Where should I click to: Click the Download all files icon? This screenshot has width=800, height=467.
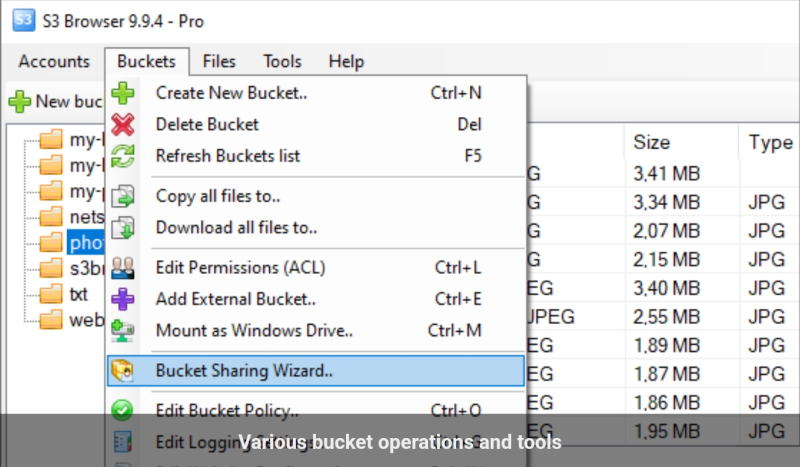coord(122,228)
